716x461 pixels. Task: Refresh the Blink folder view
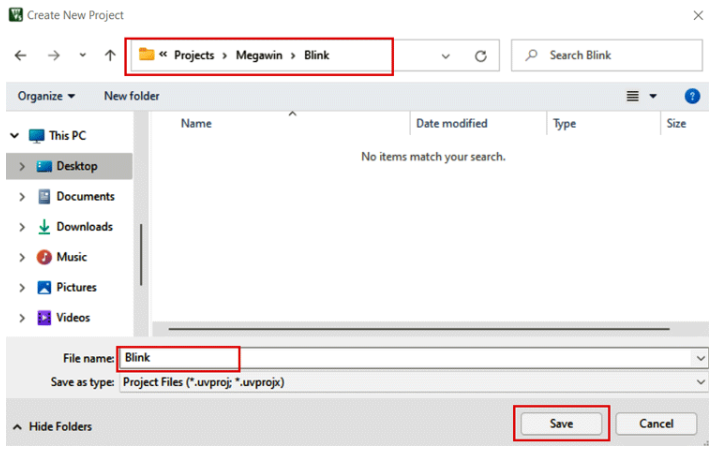pyautogui.click(x=480, y=56)
